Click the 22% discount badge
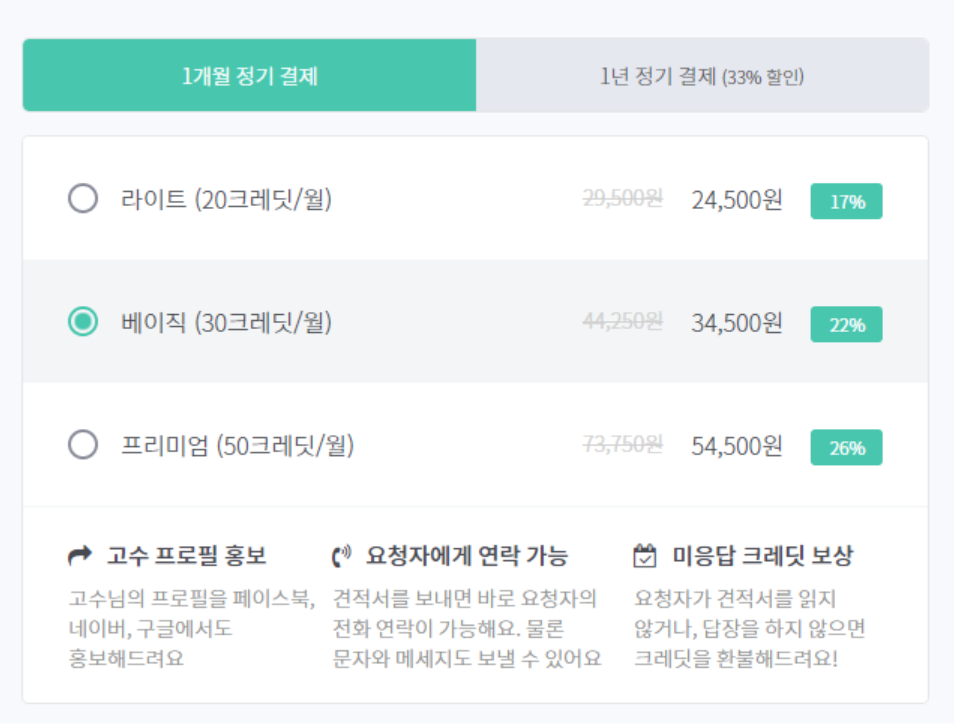Viewport: 954px width, 724px height. (x=846, y=324)
